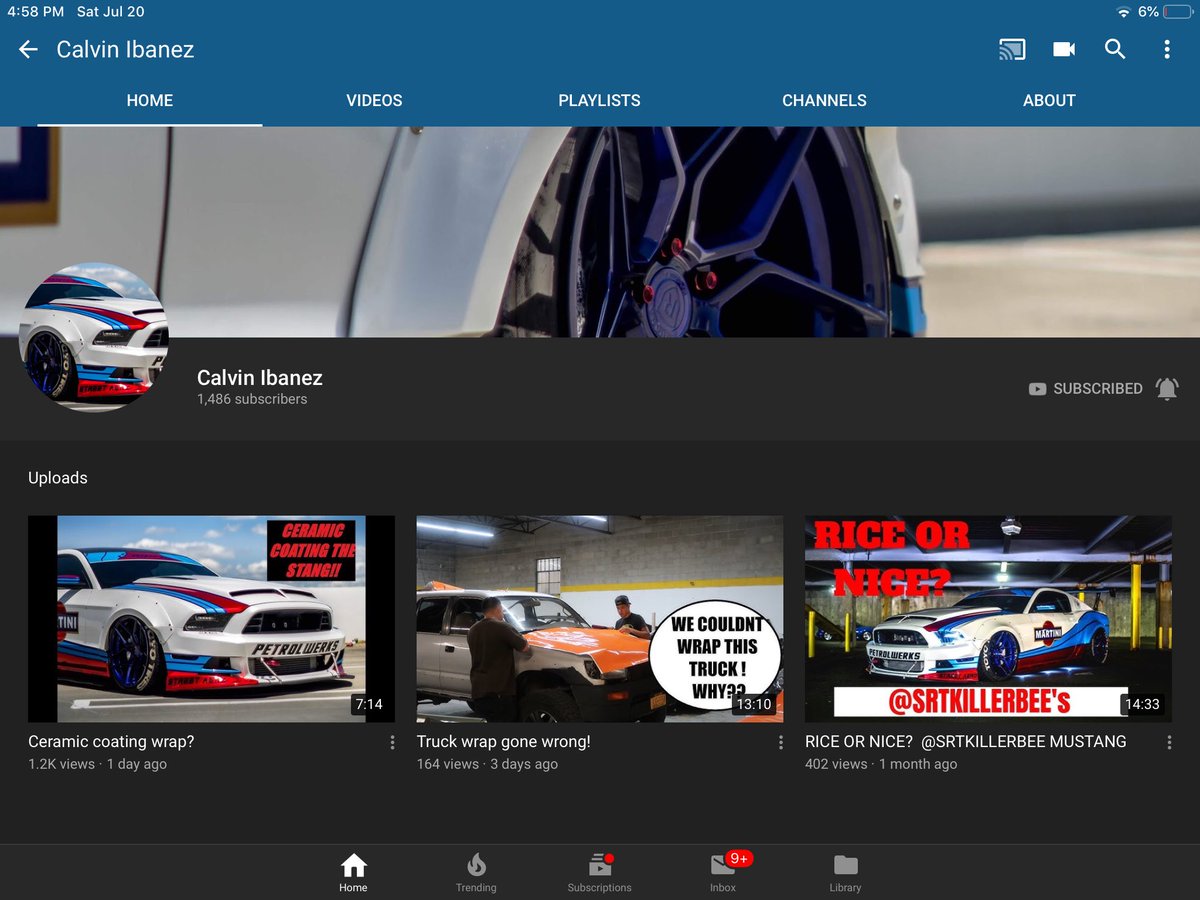Open the top bar overflow menu
The width and height of the screenshot is (1200, 900).
coord(1166,49)
